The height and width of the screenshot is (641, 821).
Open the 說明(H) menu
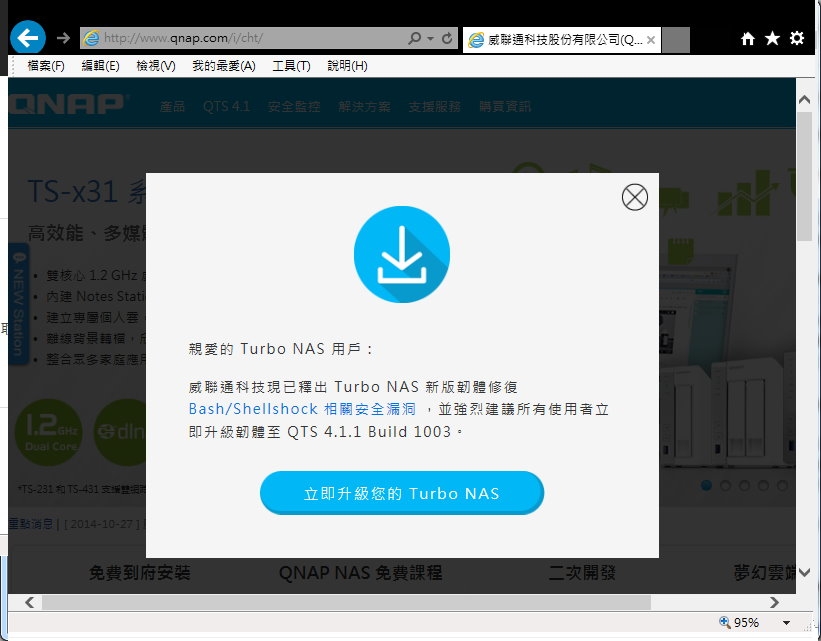[x=347, y=66]
